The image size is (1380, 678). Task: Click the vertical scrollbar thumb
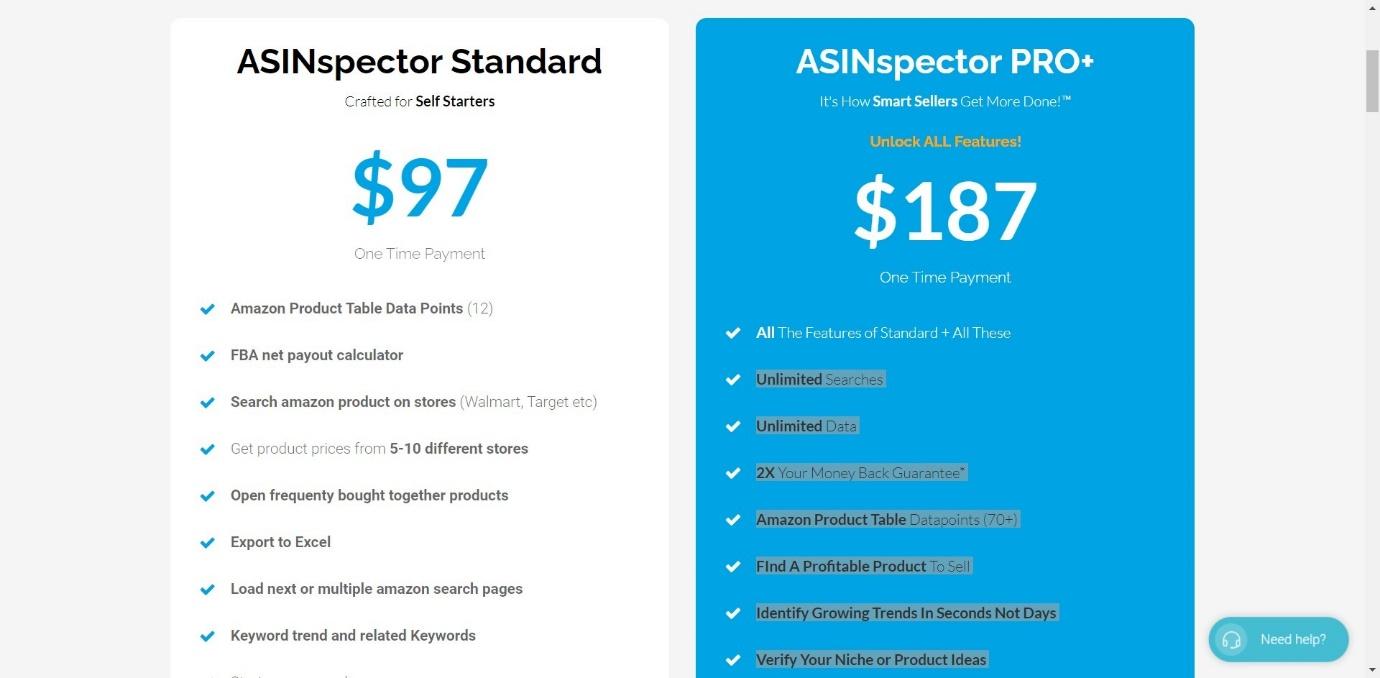1372,80
